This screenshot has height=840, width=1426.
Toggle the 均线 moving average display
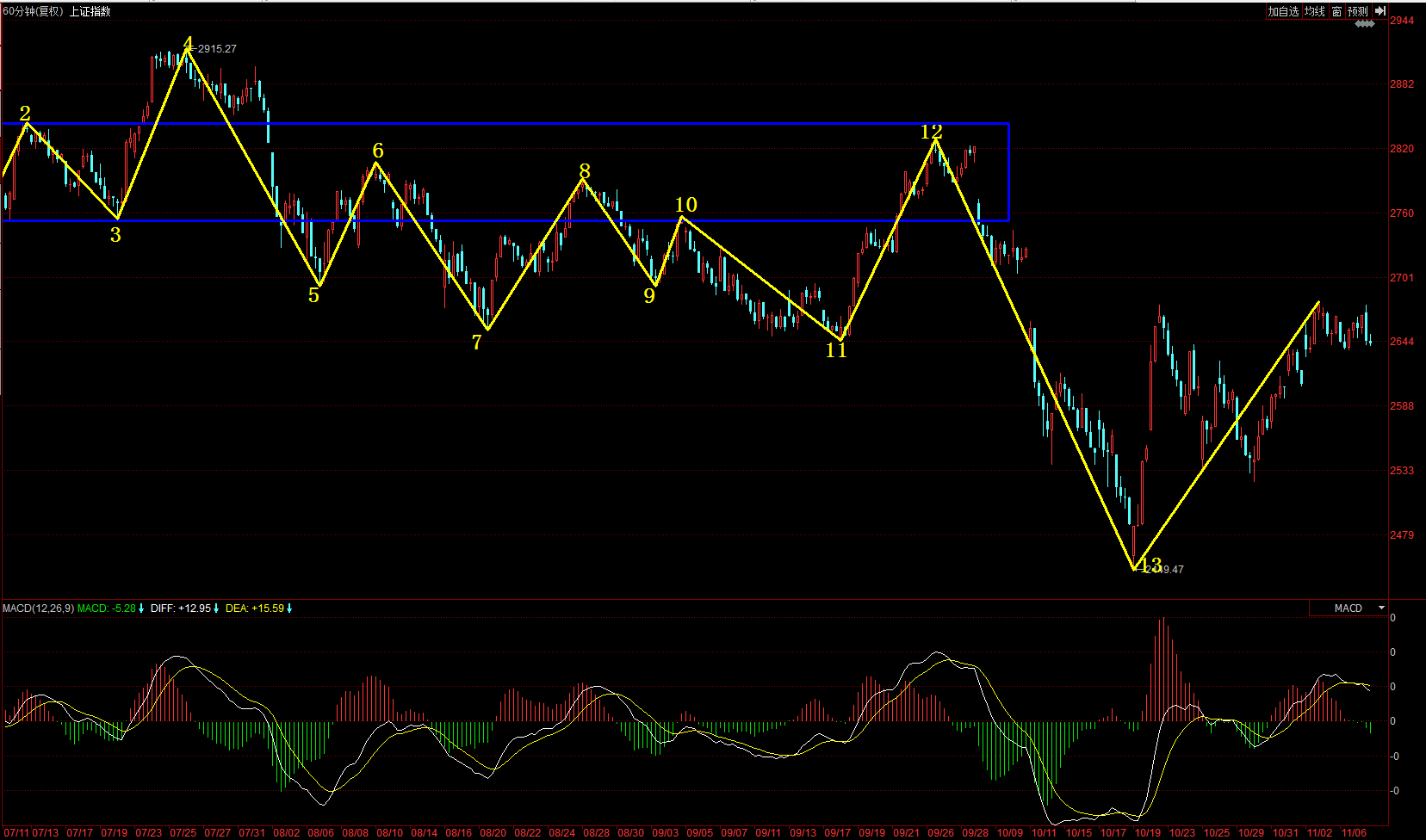point(1314,11)
